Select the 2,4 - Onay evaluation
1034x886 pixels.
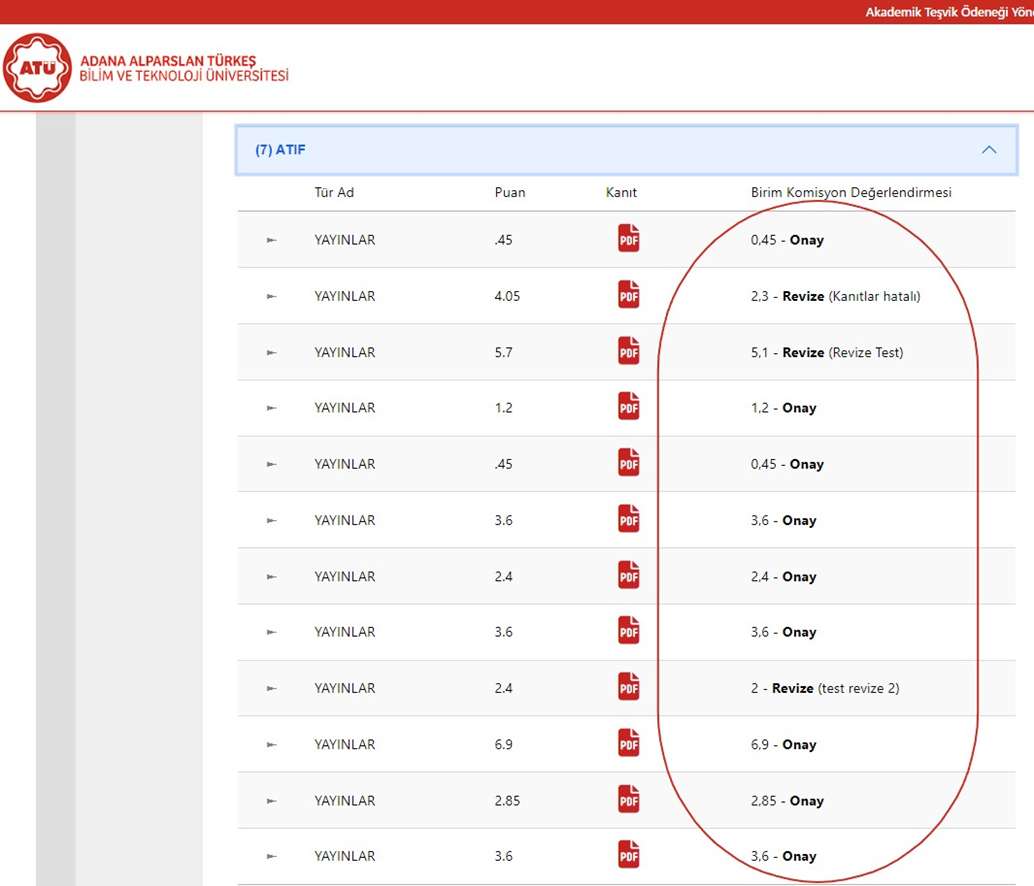click(x=783, y=577)
